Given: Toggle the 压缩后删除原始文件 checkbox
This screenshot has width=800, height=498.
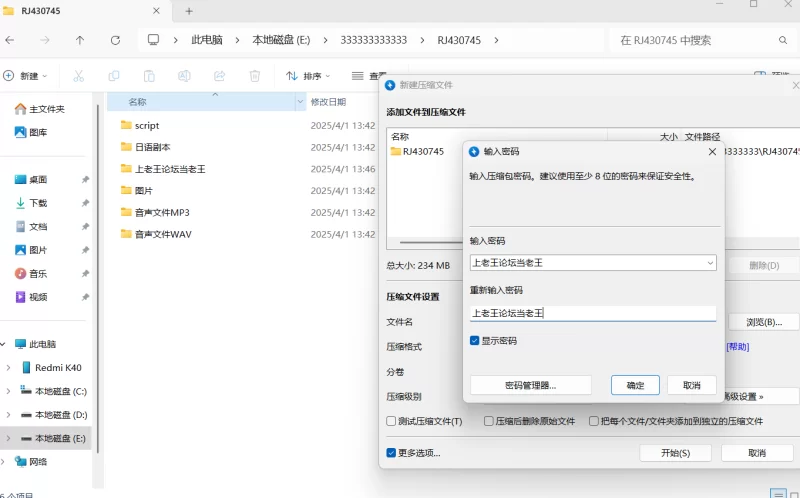Looking at the screenshot, I should (489, 422).
